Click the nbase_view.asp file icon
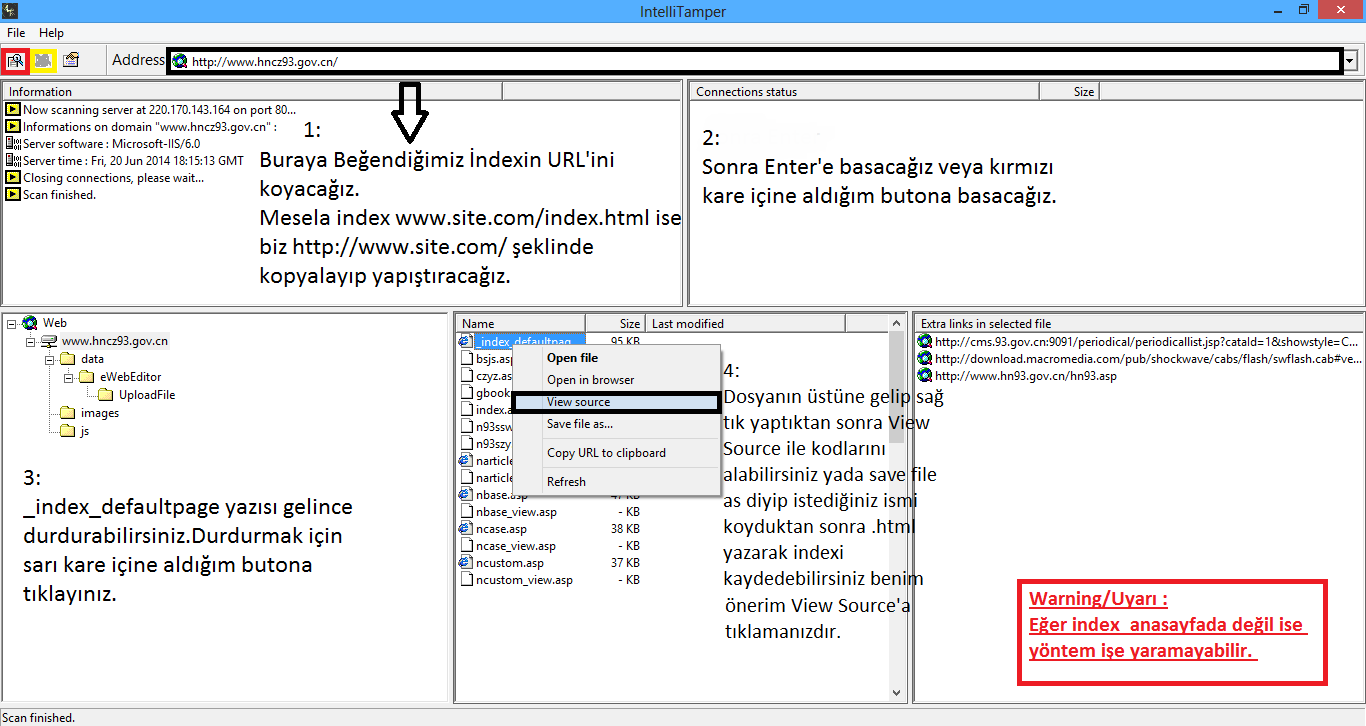 (x=466, y=512)
